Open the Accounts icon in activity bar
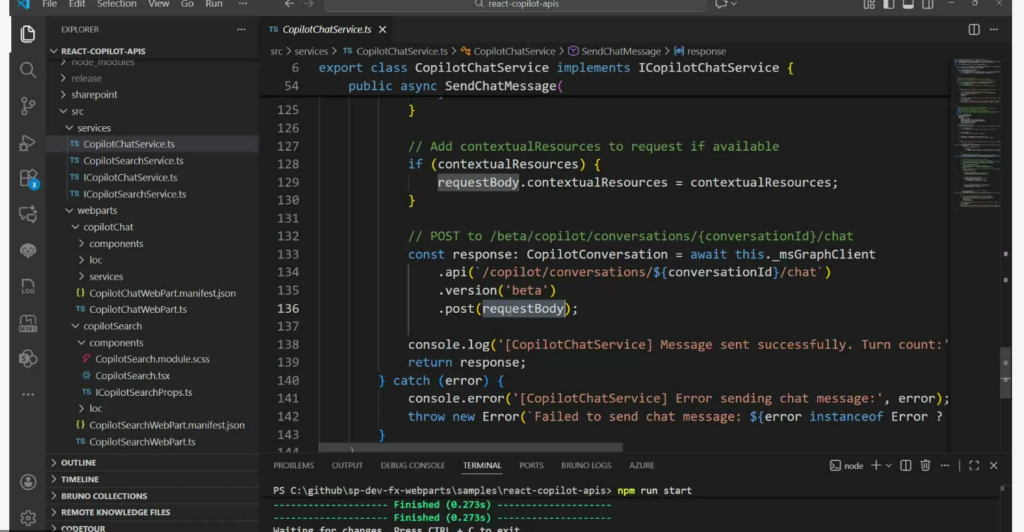 [28, 481]
